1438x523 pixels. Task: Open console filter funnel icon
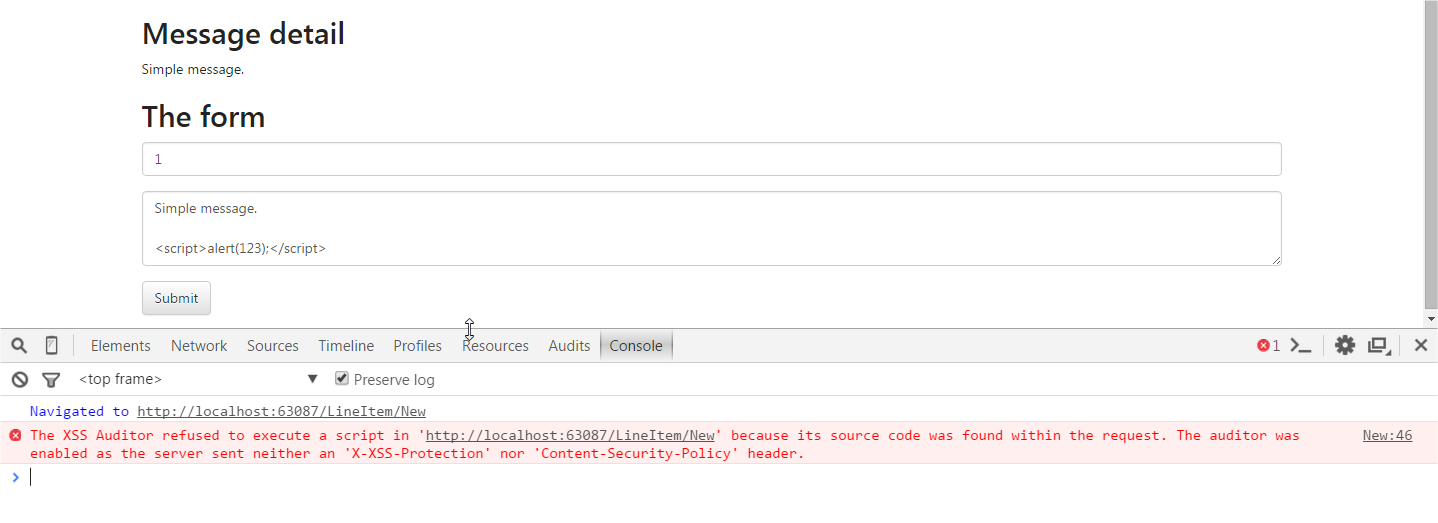[51, 380]
